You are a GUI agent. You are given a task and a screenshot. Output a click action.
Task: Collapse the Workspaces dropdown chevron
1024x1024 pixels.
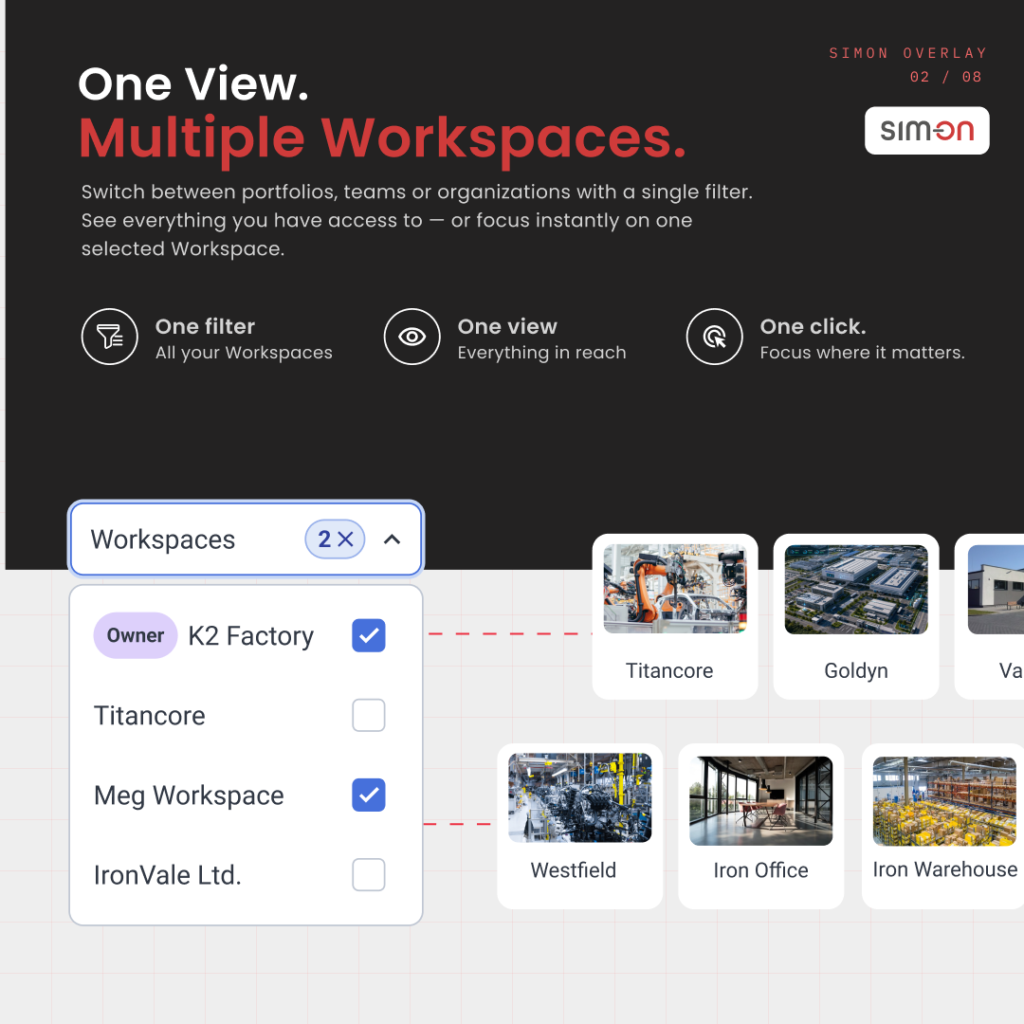tap(392, 539)
